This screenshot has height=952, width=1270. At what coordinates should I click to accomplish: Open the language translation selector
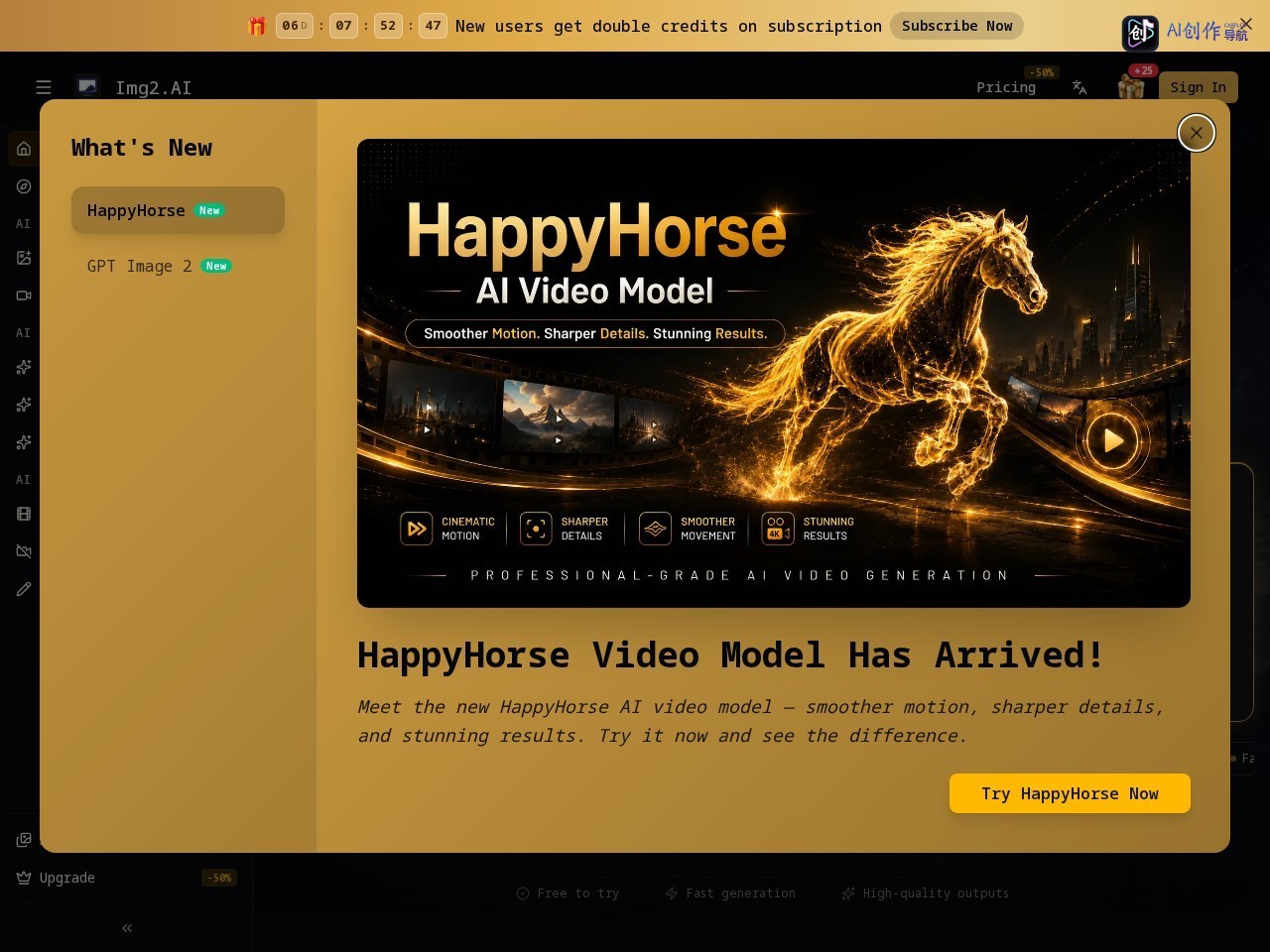[x=1079, y=87]
